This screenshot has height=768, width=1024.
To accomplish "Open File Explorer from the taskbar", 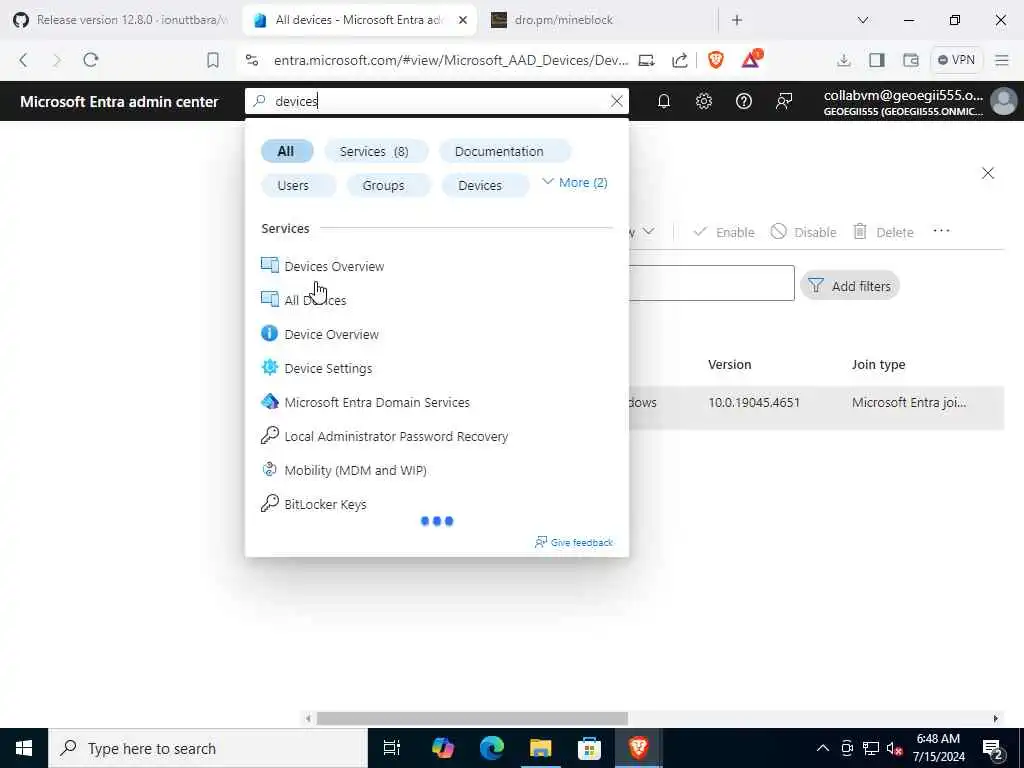I will click(x=541, y=748).
